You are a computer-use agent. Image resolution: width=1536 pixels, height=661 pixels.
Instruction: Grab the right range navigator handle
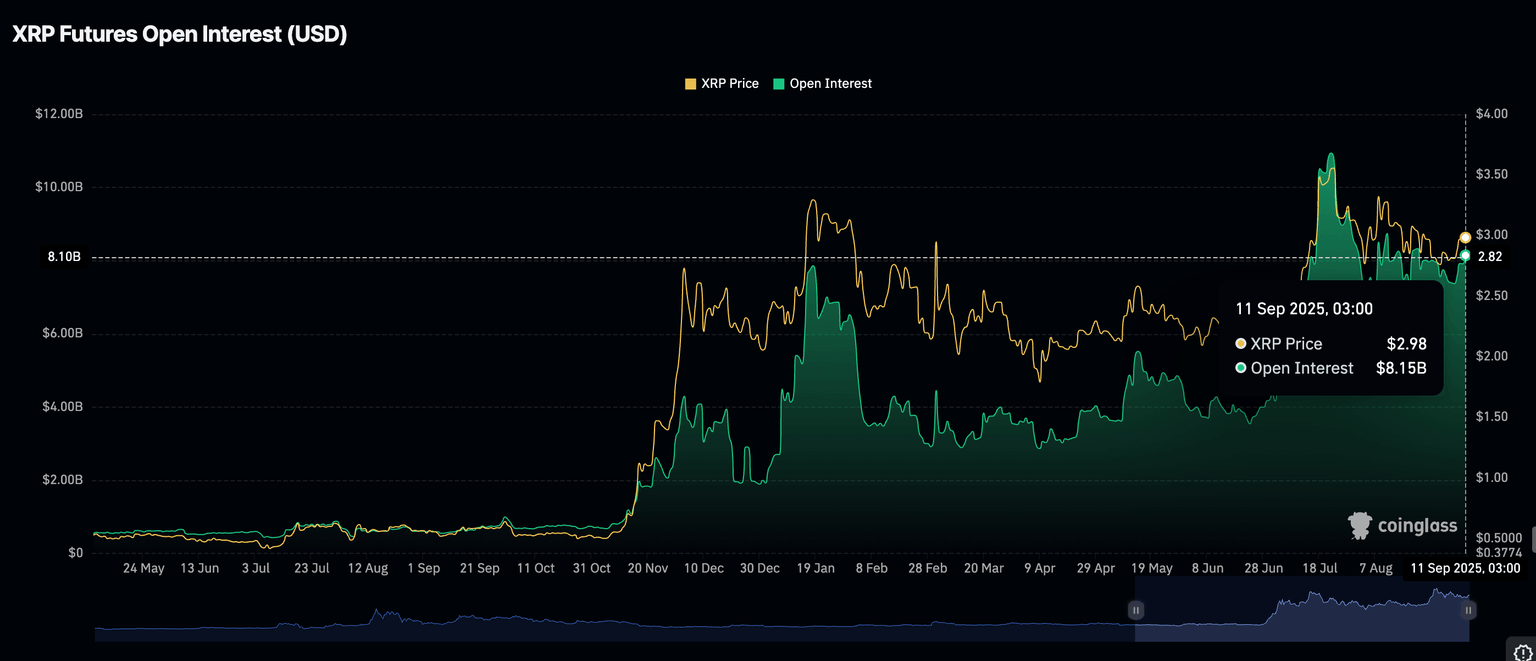pos(1469,609)
